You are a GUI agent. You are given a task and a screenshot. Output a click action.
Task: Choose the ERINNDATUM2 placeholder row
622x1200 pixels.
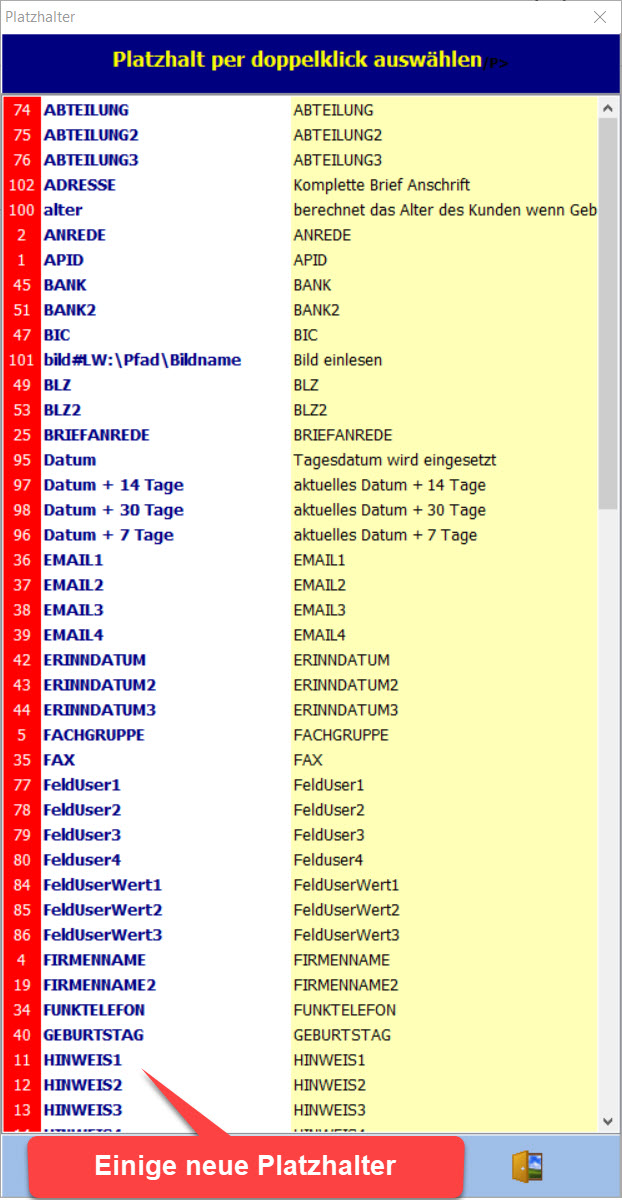(x=100, y=685)
